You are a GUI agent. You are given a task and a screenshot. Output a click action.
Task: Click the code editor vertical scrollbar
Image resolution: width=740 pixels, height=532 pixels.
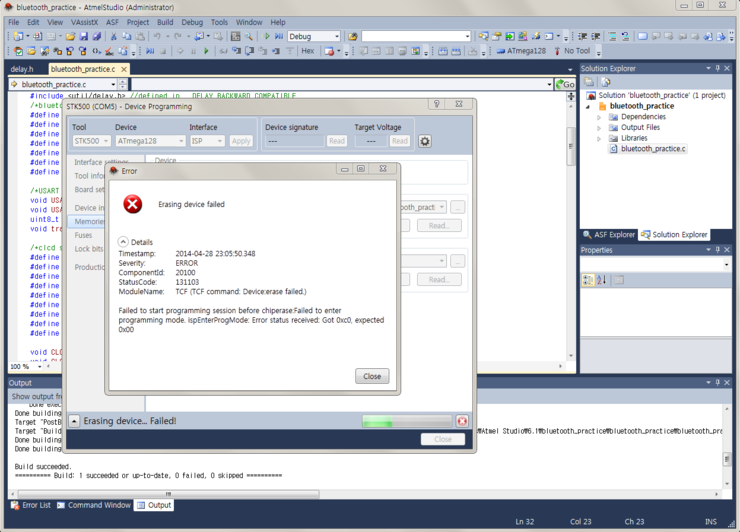point(571,147)
